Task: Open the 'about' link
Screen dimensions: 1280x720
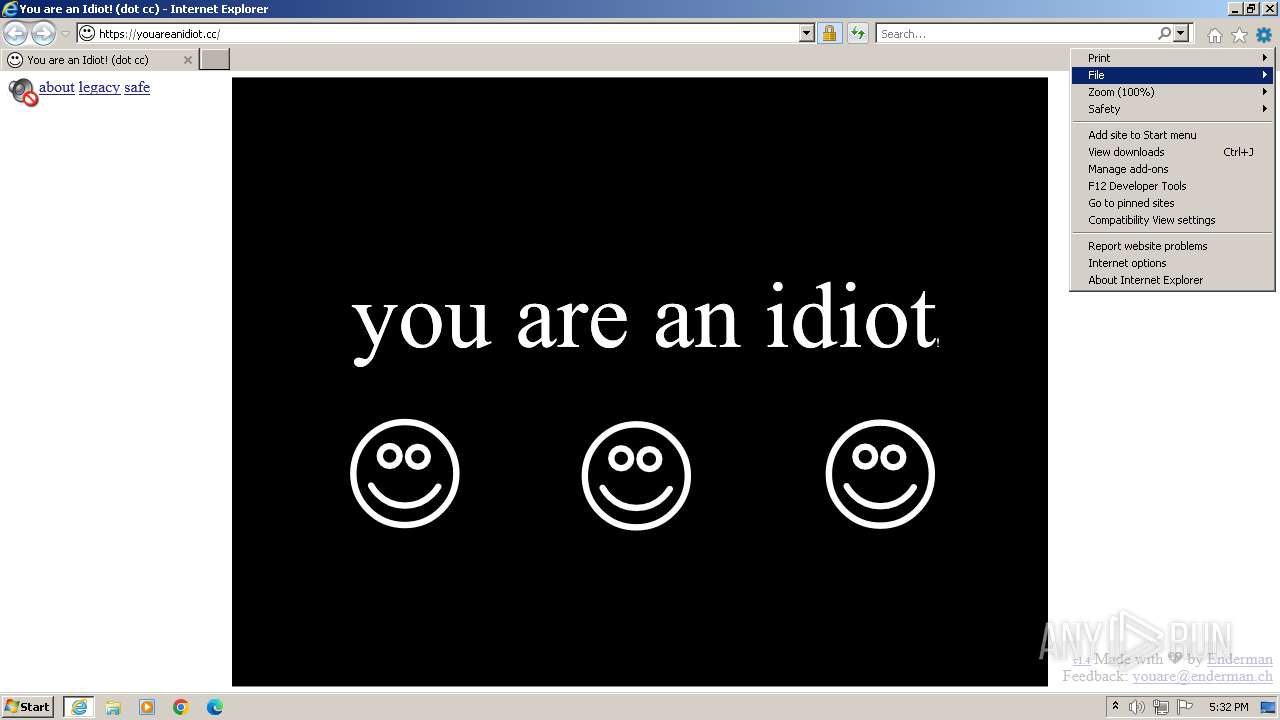Action: (x=57, y=87)
